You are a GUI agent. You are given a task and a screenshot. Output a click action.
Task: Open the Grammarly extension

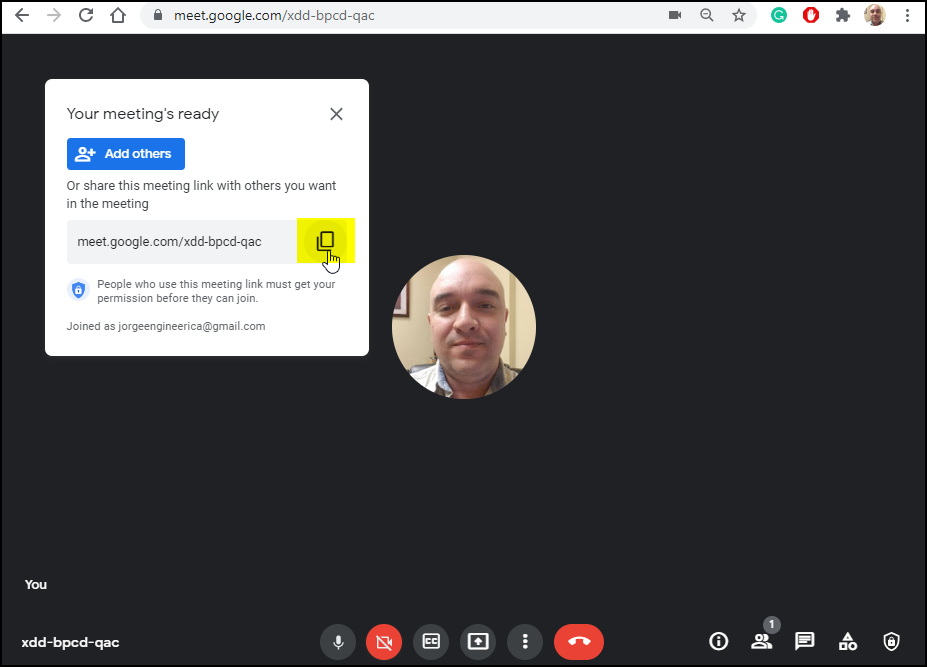click(x=779, y=15)
